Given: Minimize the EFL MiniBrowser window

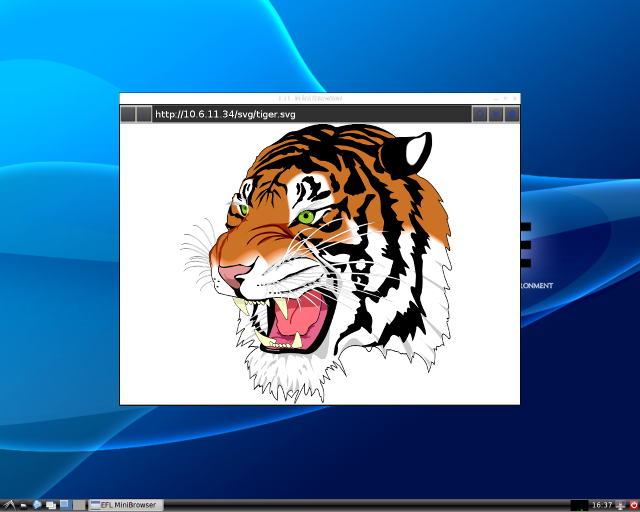Looking at the screenshot, I should pos(496,98).
